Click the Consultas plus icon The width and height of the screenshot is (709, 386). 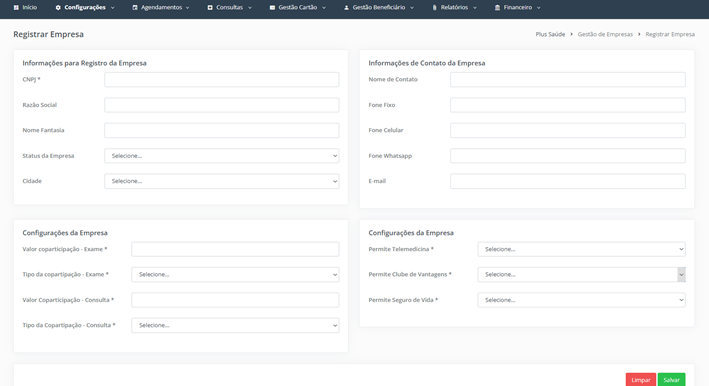point(210,8)
